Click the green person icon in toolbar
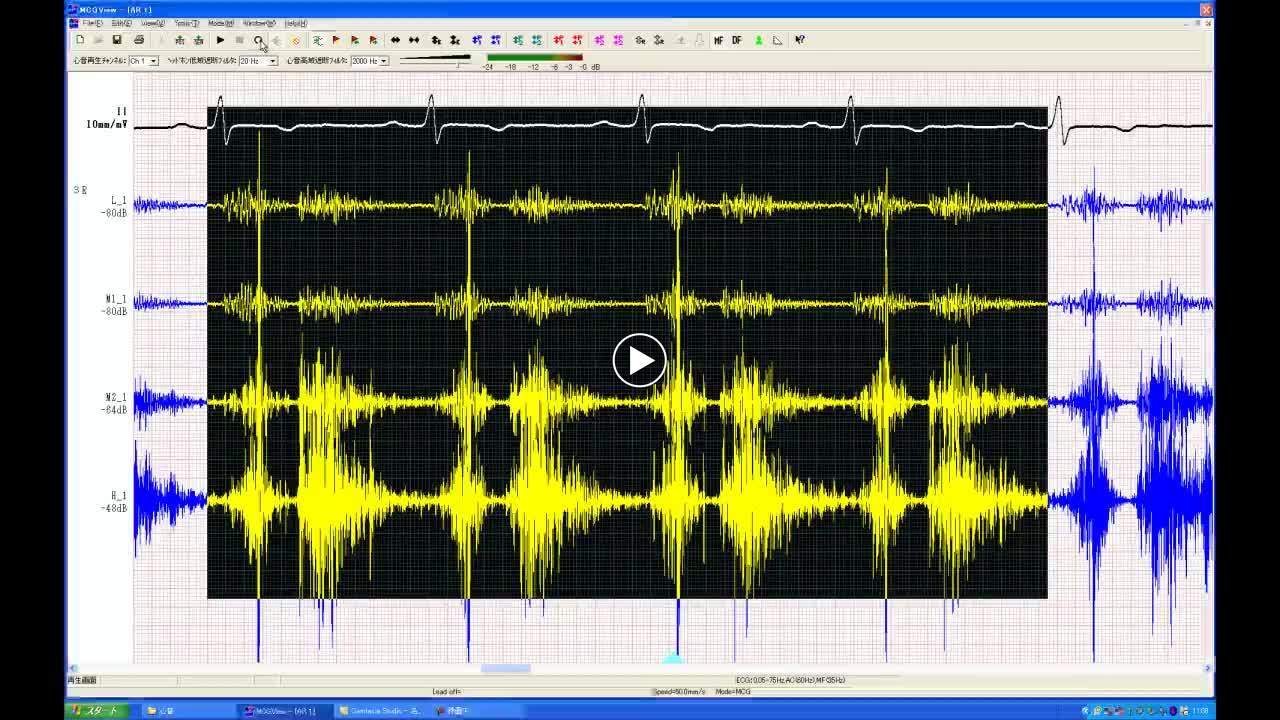Viewport: 1280px width, 720px height. pos(758,40)
